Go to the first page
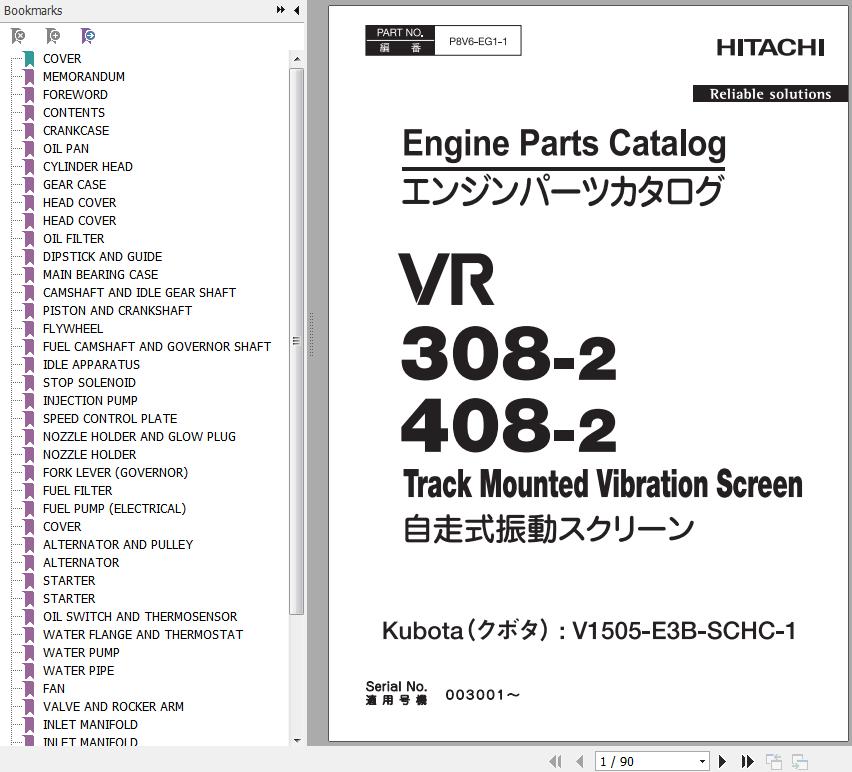The width and height of the screenshot is (852, 772). pyautogui.click(x=555, y=761)
